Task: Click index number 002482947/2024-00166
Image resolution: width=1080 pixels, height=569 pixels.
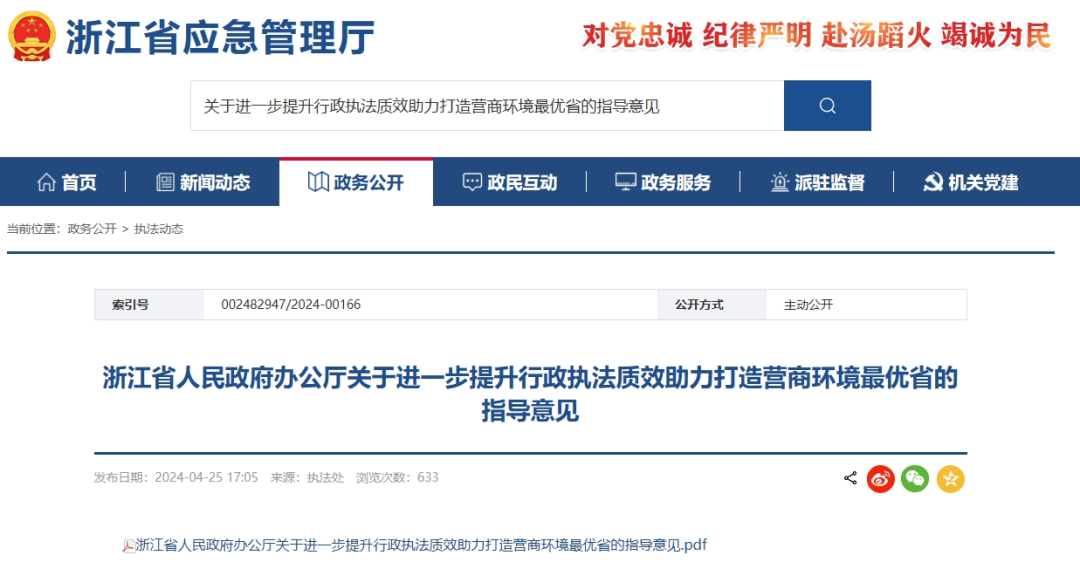Action: pos(291,304)
